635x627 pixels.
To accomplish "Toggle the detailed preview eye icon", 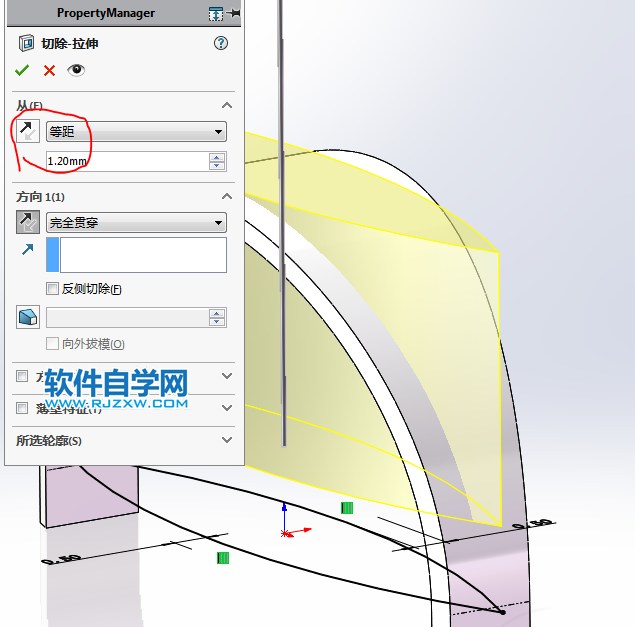I will (x=76, y=70).
